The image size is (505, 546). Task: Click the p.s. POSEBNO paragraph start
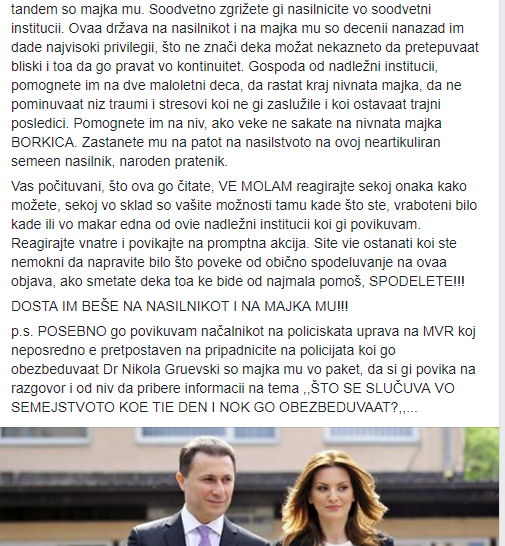[x=59, y=331]
